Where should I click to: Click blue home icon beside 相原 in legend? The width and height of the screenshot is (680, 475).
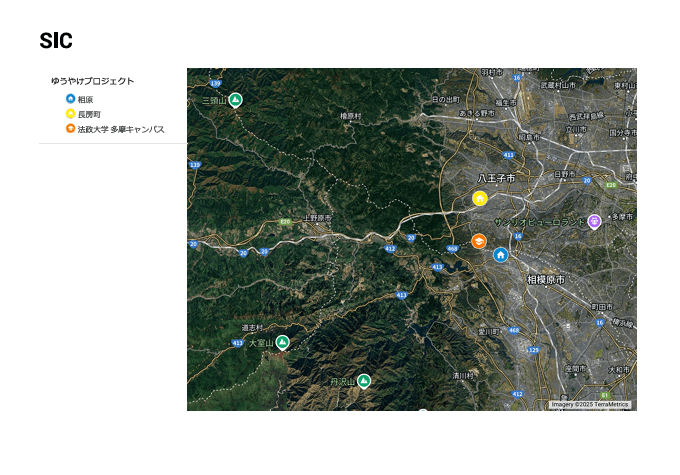[x=70, y=99]
